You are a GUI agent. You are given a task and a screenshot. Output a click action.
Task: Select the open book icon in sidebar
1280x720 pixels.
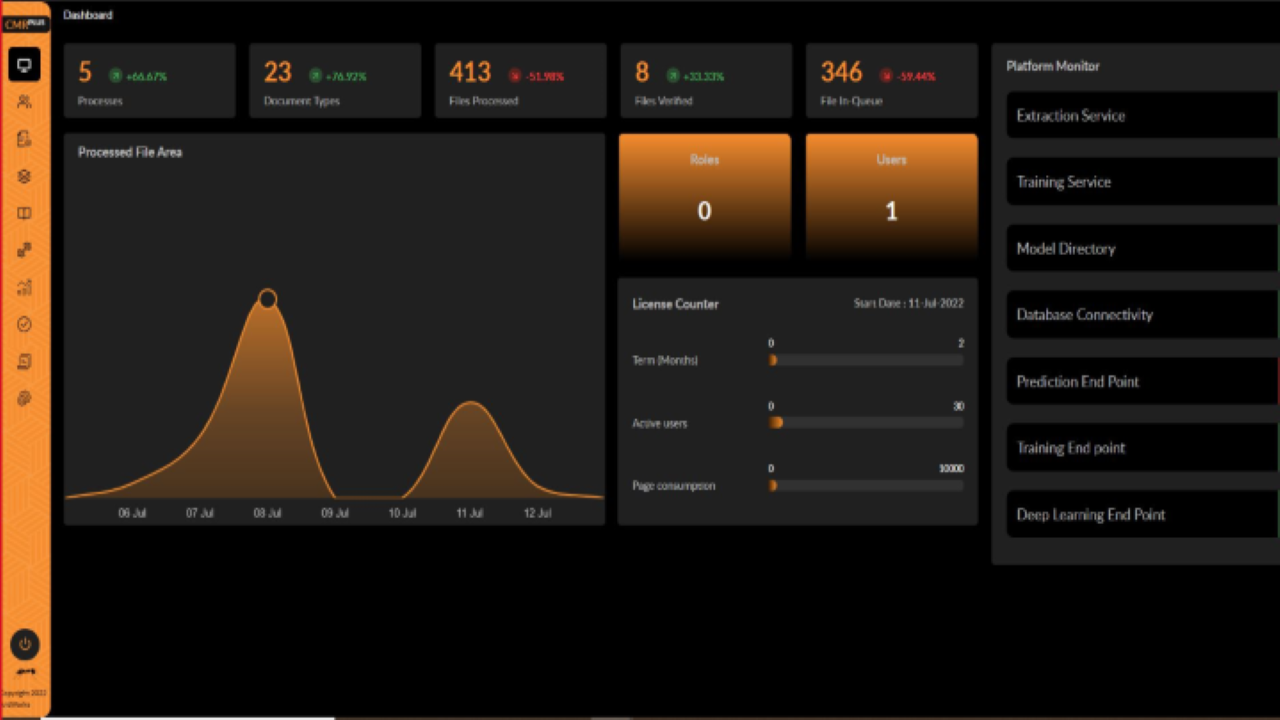tap(25, 213)
